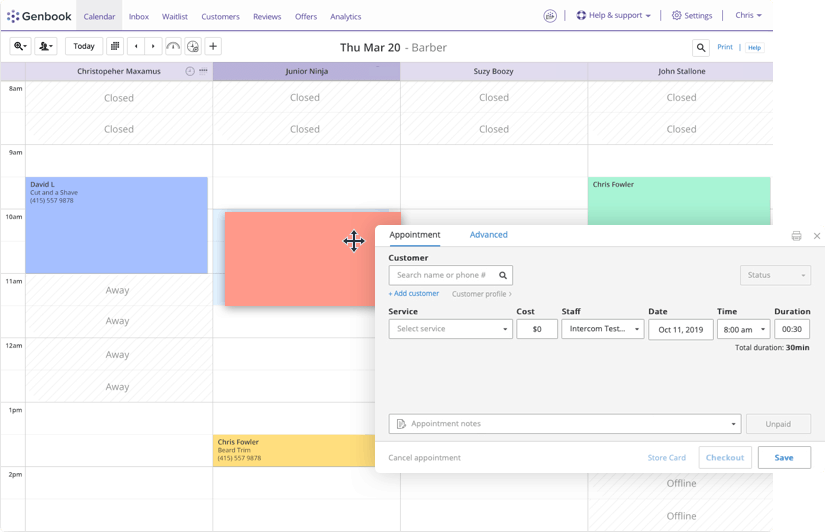
Task: Click the printer icon in appointment dialog
Action: coord(796,236)
